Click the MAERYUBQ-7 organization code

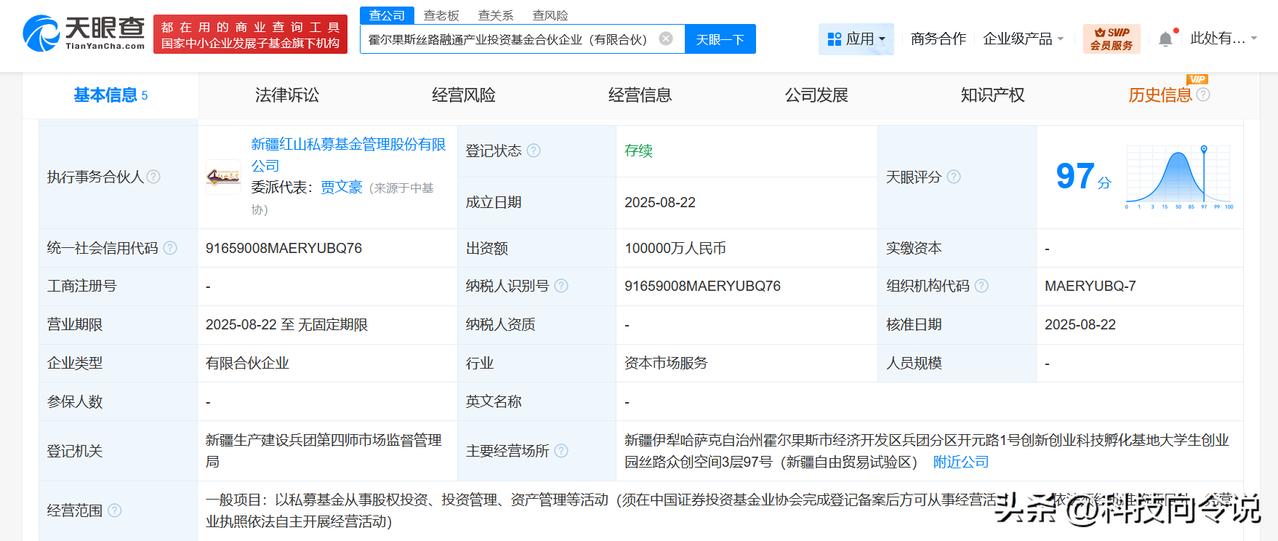point(1090,286)
